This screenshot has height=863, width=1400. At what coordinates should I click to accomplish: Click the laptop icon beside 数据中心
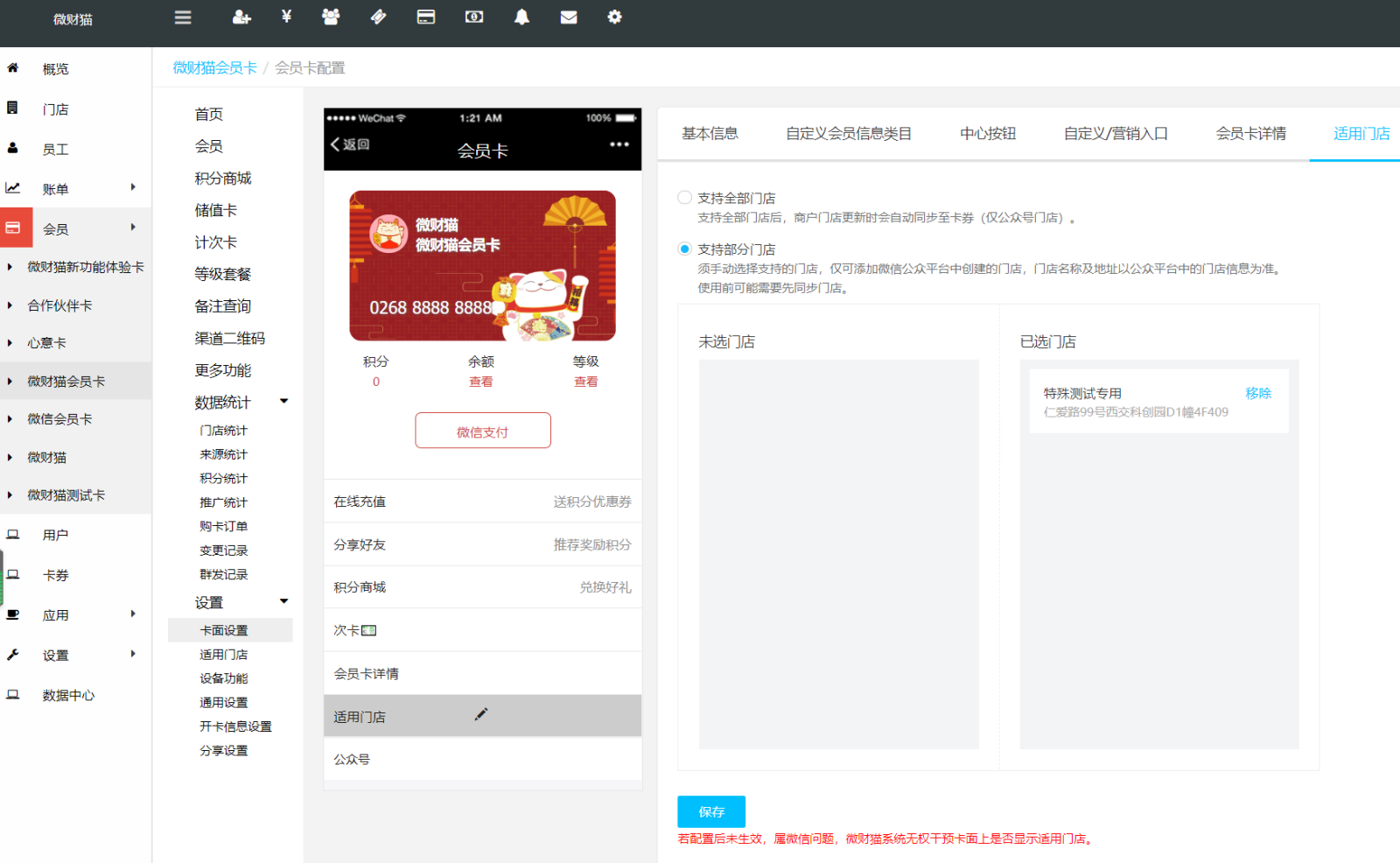point(12,694)
